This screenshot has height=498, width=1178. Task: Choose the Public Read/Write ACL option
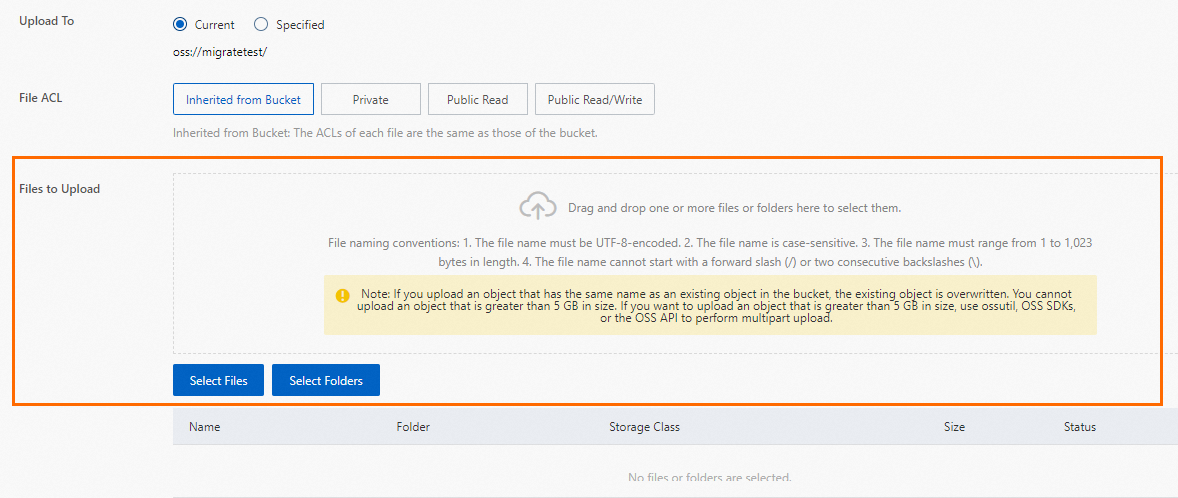click(x=595, y=99)
